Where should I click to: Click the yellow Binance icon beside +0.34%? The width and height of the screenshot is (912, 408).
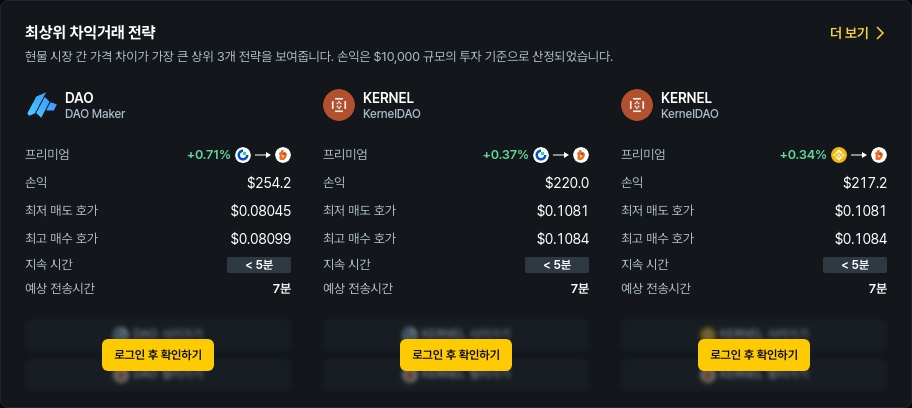pyautogui.click(x=839, y=155)
